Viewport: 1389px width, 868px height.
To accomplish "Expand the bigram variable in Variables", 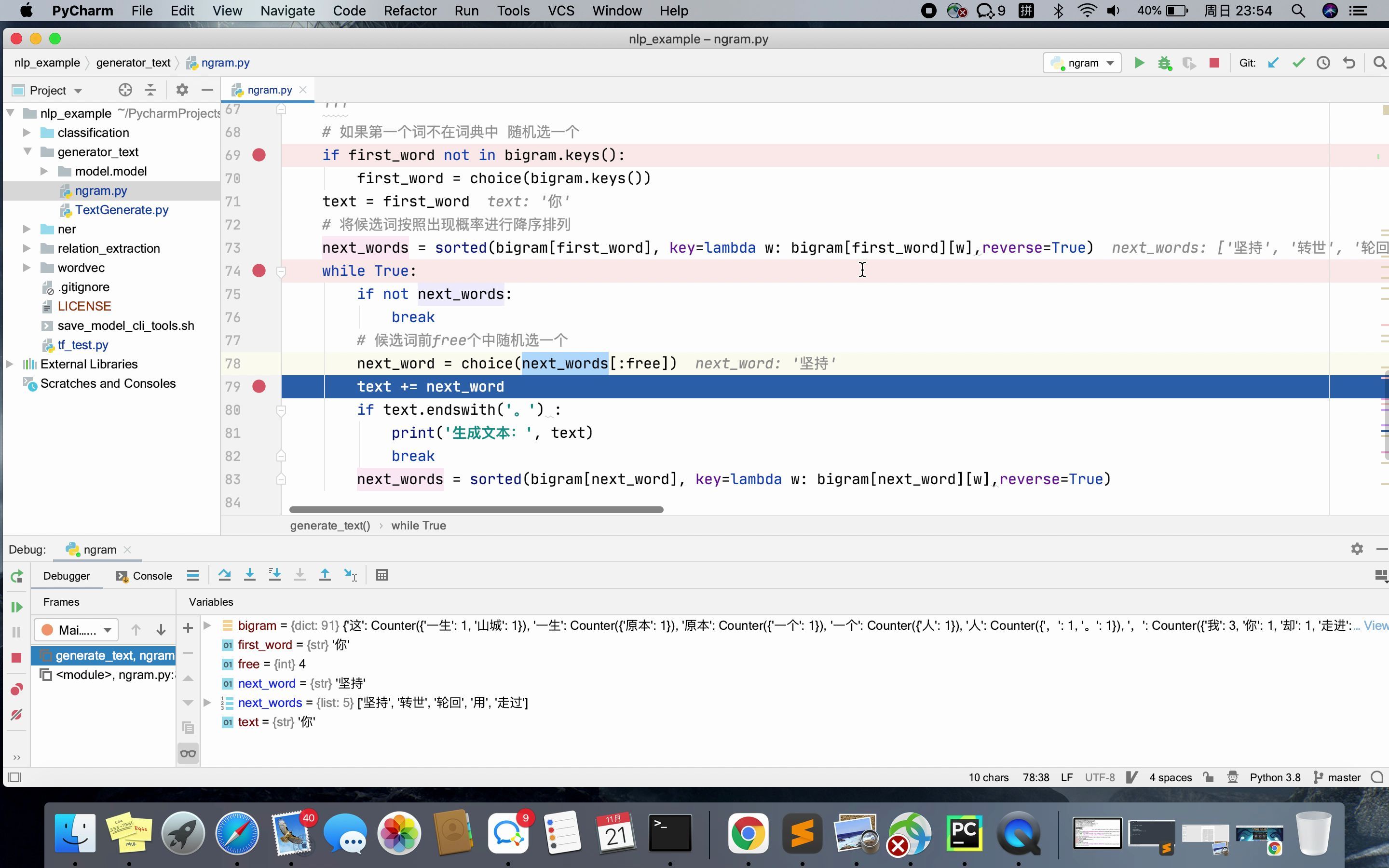I will (x=208, y=625).
